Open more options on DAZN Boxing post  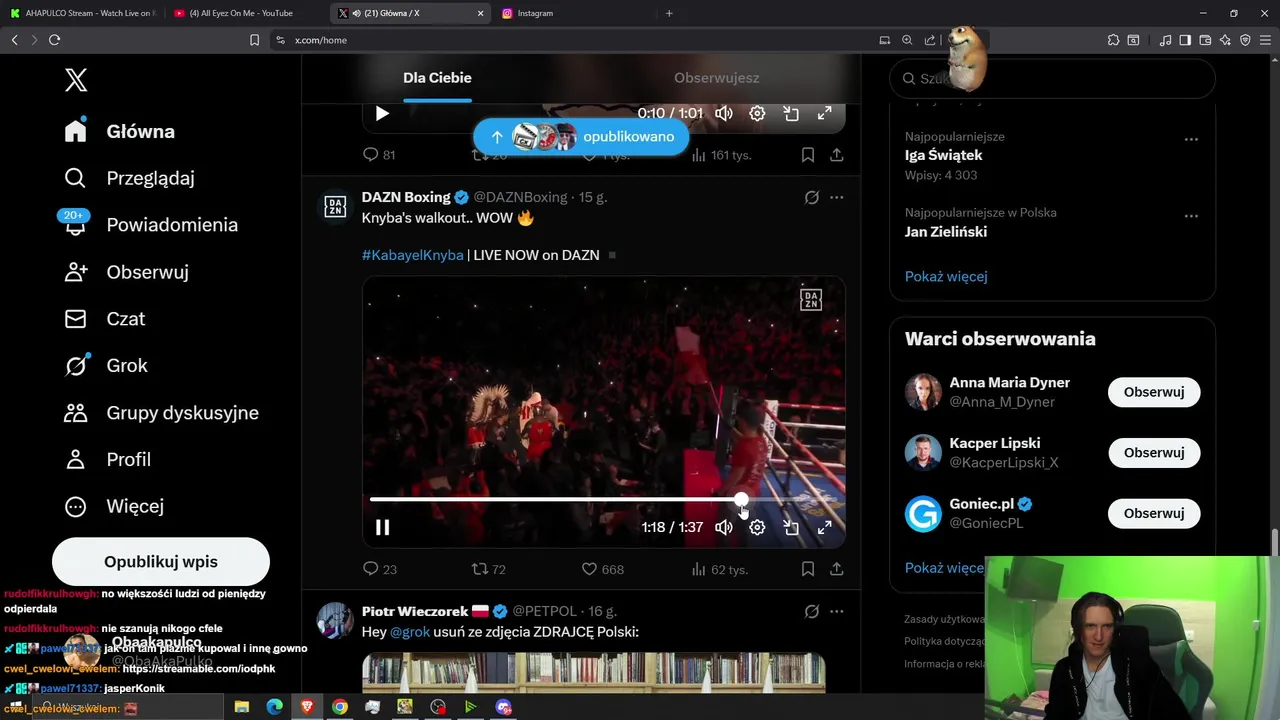point(837,197)
